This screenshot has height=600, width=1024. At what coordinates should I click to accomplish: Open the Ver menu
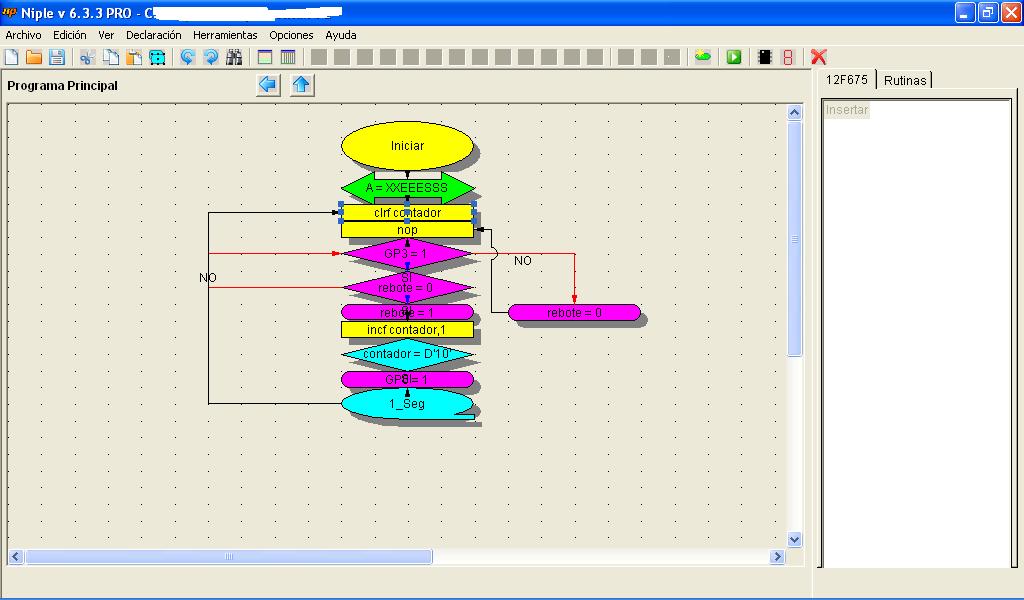pyautogui.click(x=106, y=35)
